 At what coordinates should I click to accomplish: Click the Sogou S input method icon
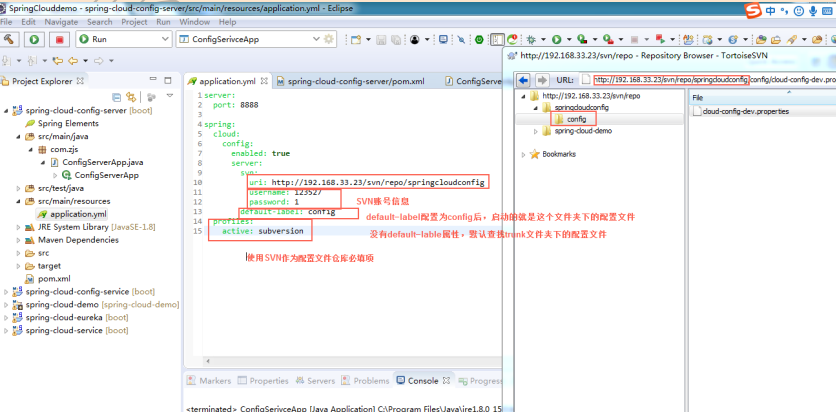point(752,11)
